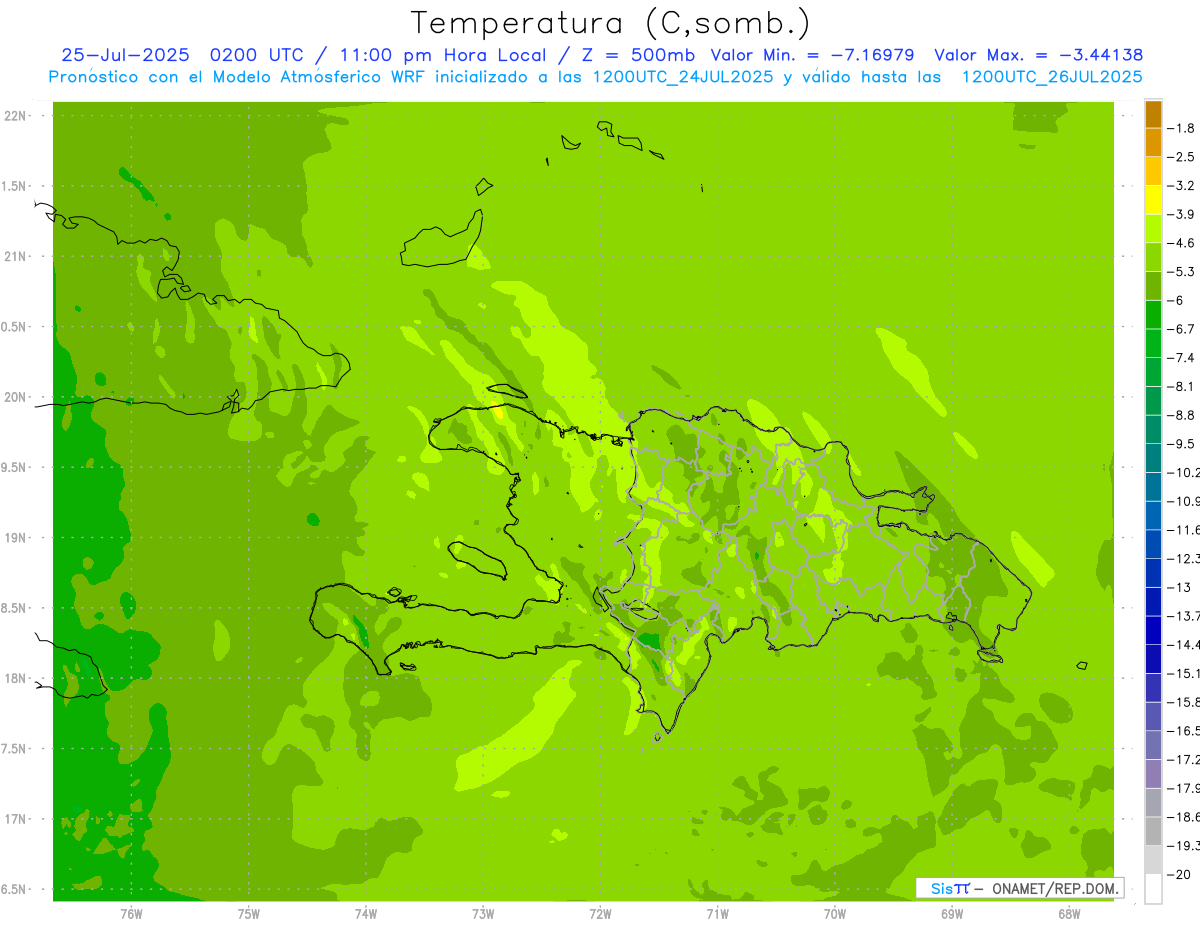Image resolution: width=1200 pixels, height=927 pixels.
Task: Click the "69W" longitude label
Action: point(952,914)
